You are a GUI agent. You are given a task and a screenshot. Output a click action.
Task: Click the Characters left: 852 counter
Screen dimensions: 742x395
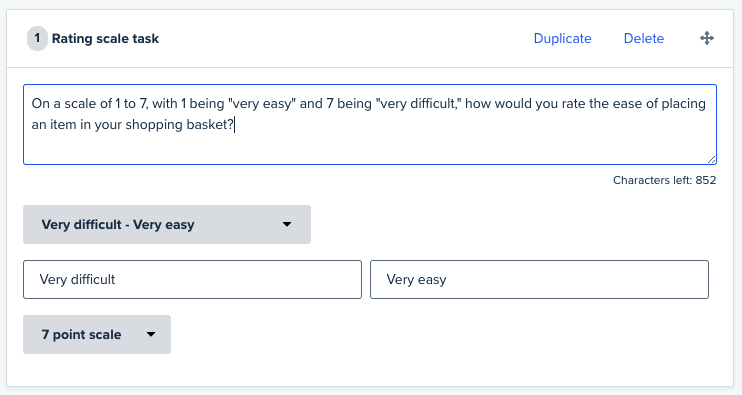click(x=664, y=180)
